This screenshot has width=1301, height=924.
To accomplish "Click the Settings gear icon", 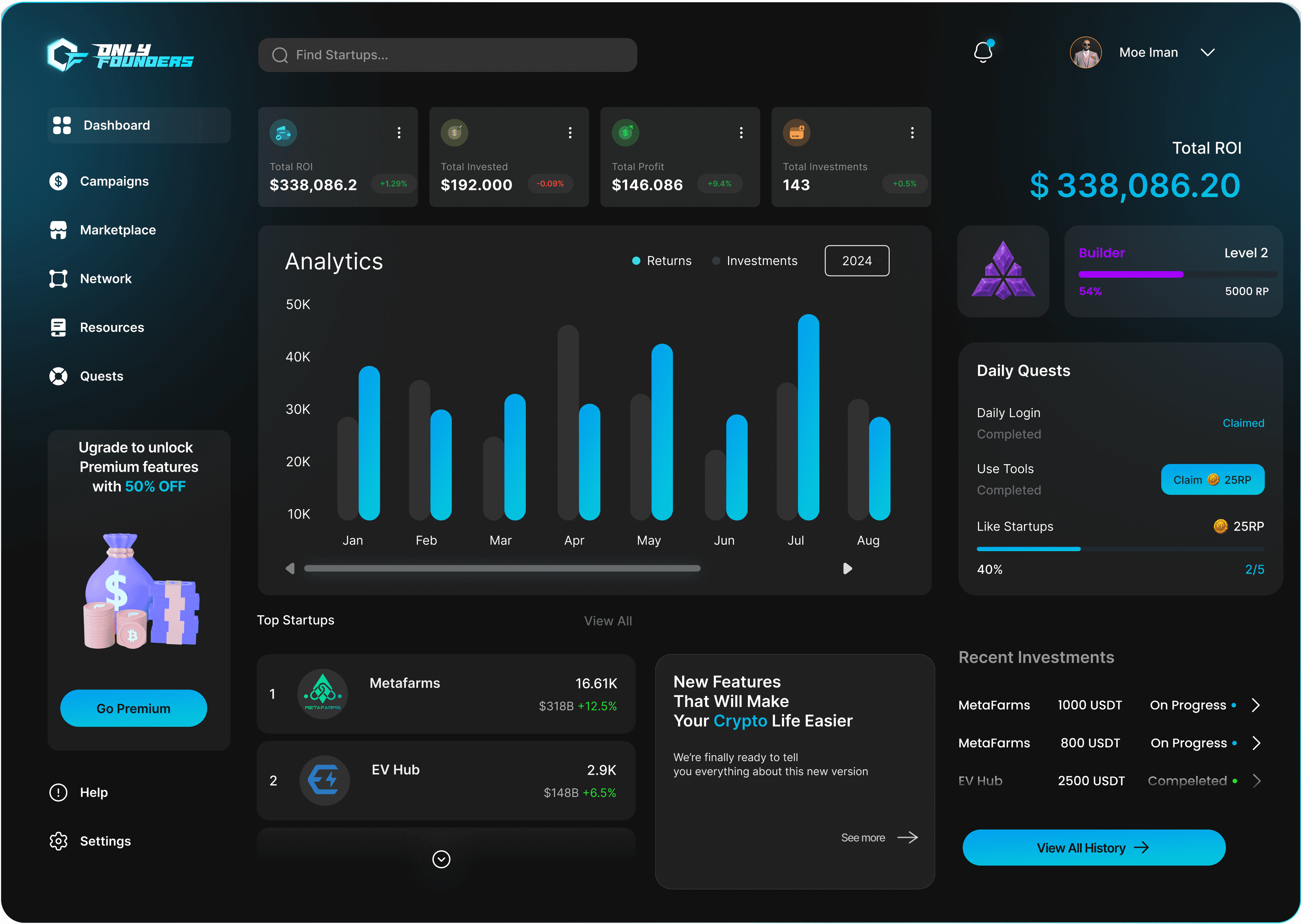I will click(x=58, y=841).
